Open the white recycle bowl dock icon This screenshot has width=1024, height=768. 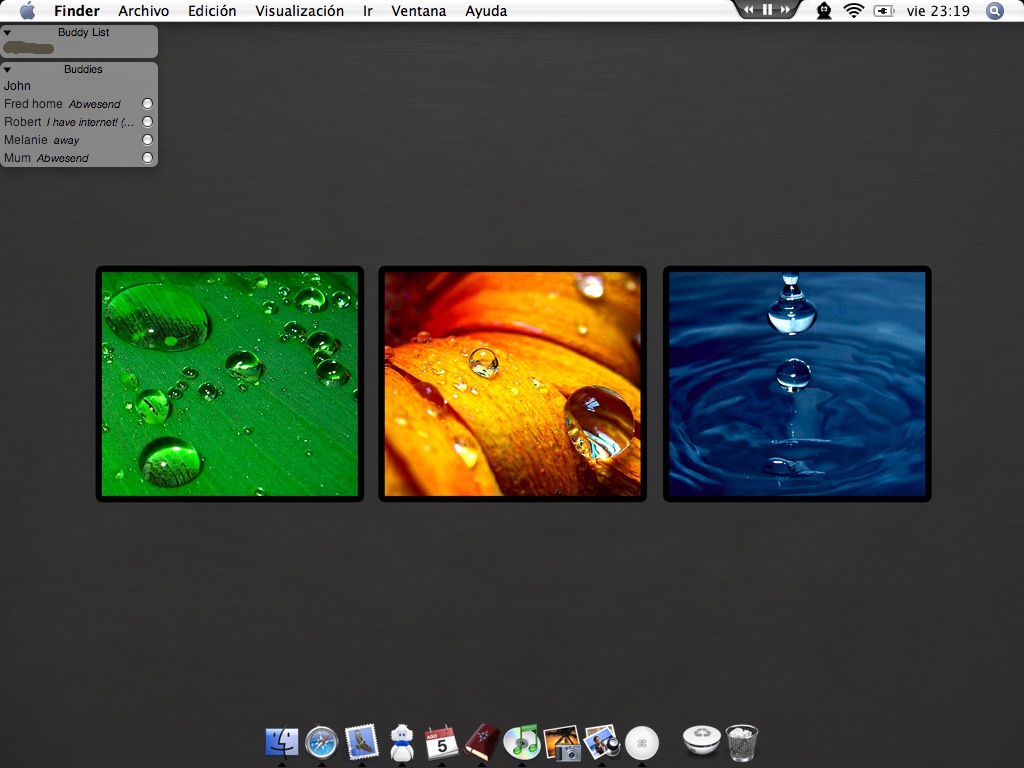click(x=702, y=740)
